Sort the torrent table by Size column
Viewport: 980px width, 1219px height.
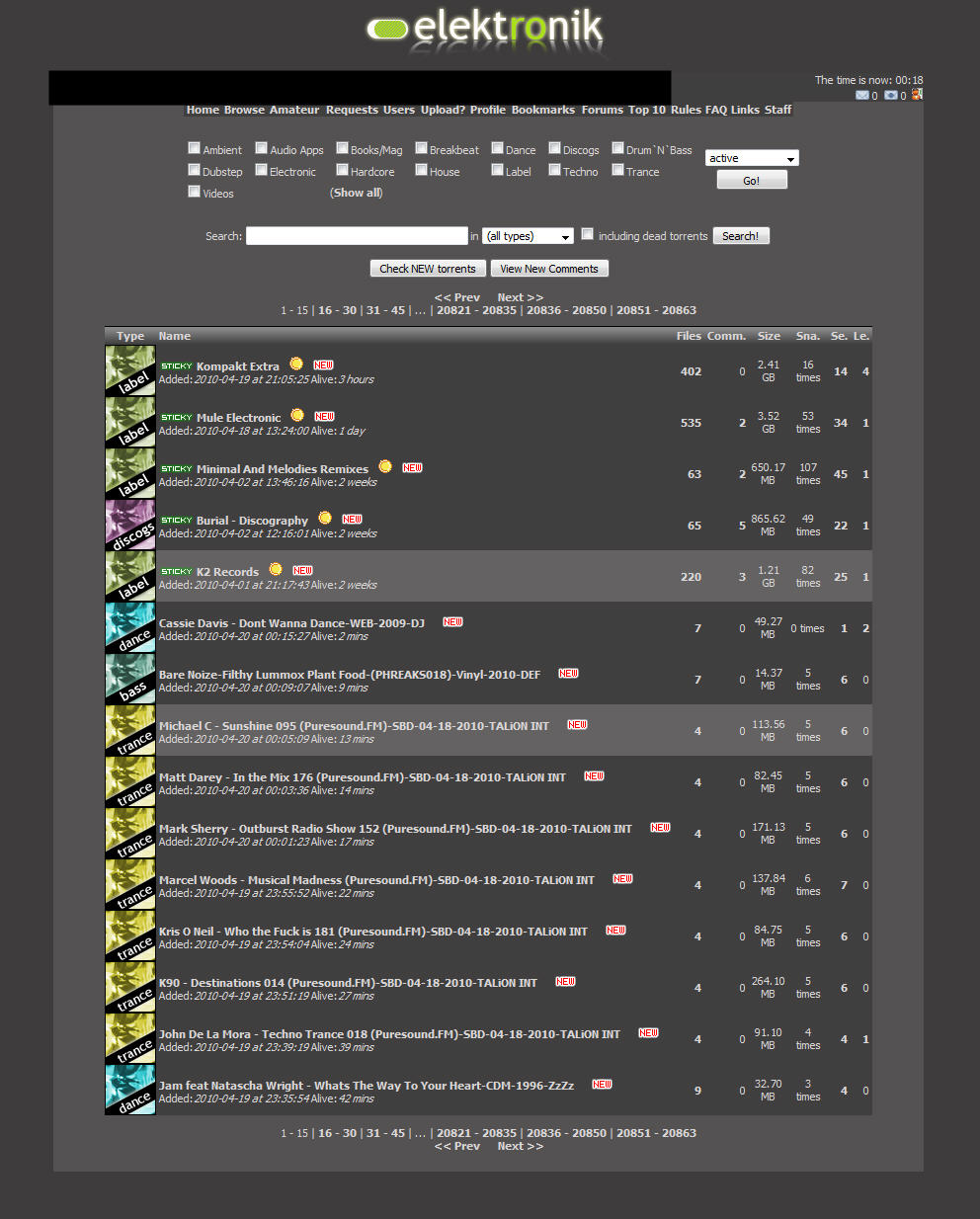tap(769, 336)
